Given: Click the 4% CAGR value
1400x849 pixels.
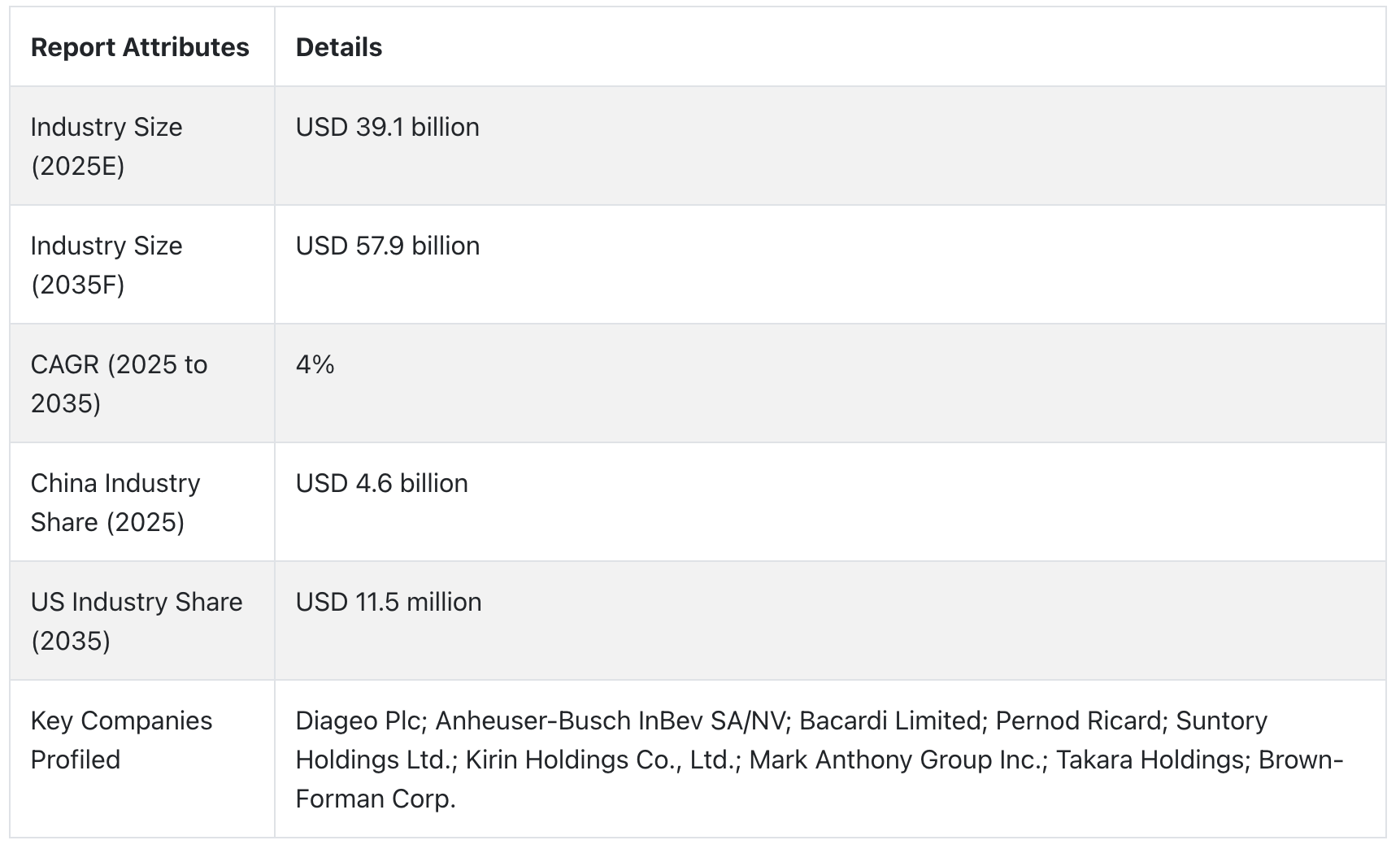Looking at the screenshot, I should pyautogui.click(x=315, y=364).
